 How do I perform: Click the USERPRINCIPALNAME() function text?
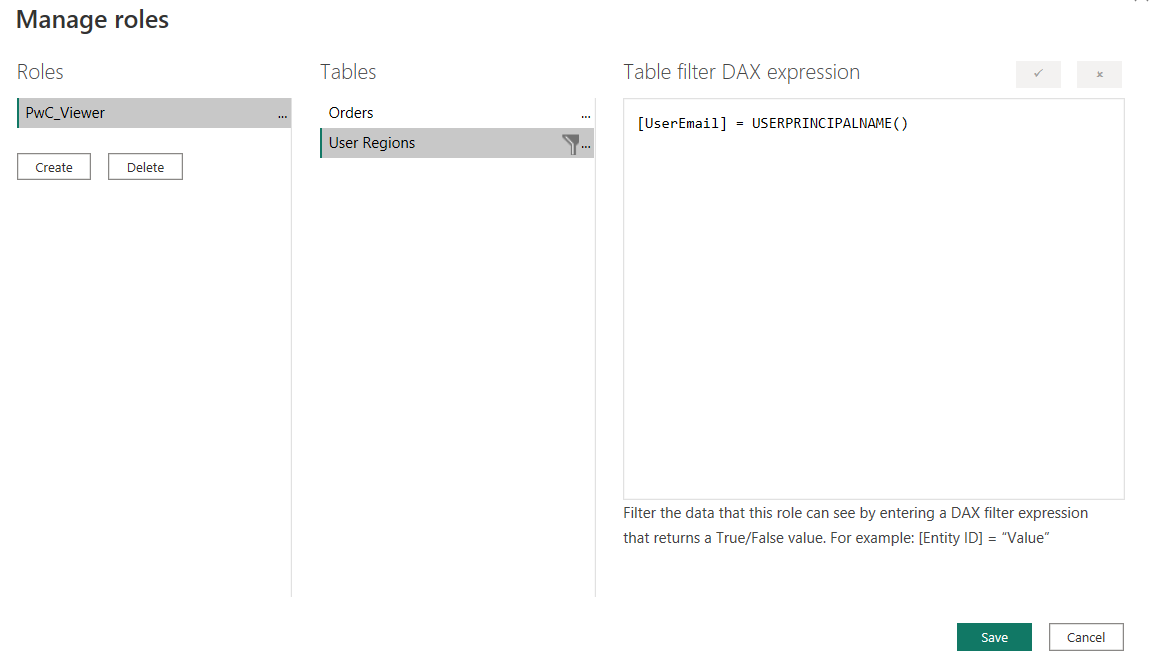point(829,124)
